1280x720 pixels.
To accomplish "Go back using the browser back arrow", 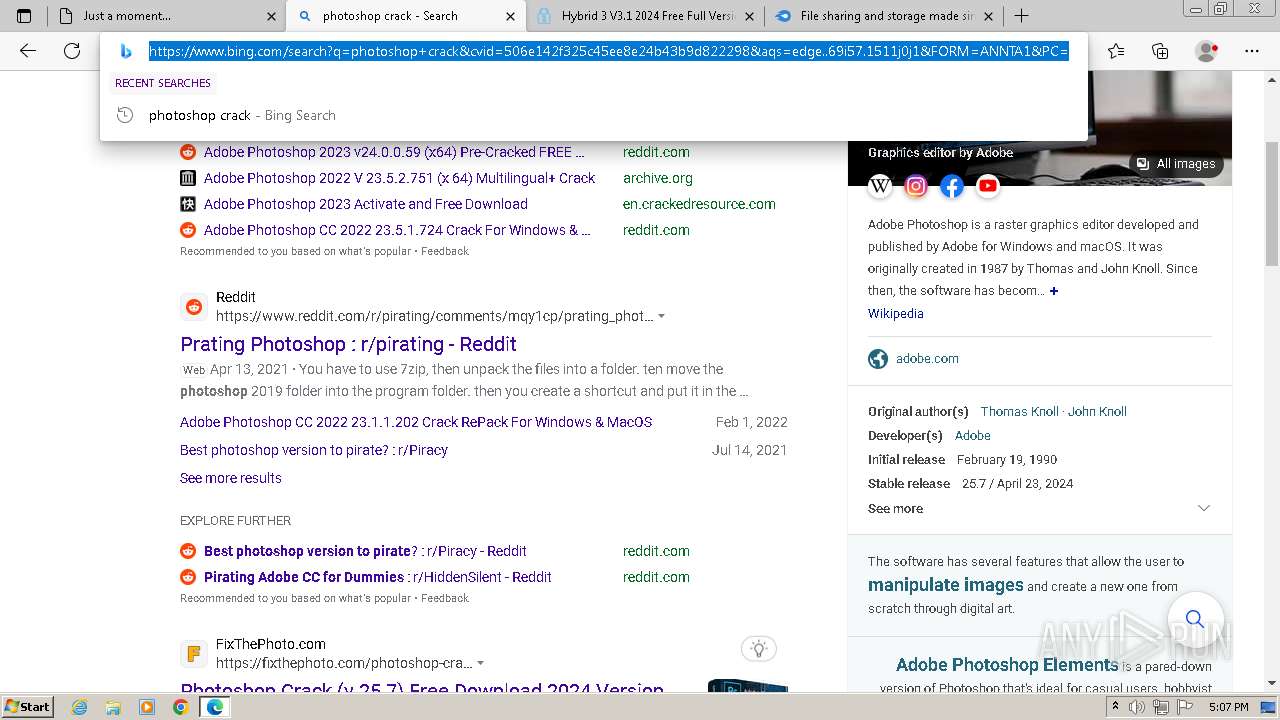I will click(28, 51).
